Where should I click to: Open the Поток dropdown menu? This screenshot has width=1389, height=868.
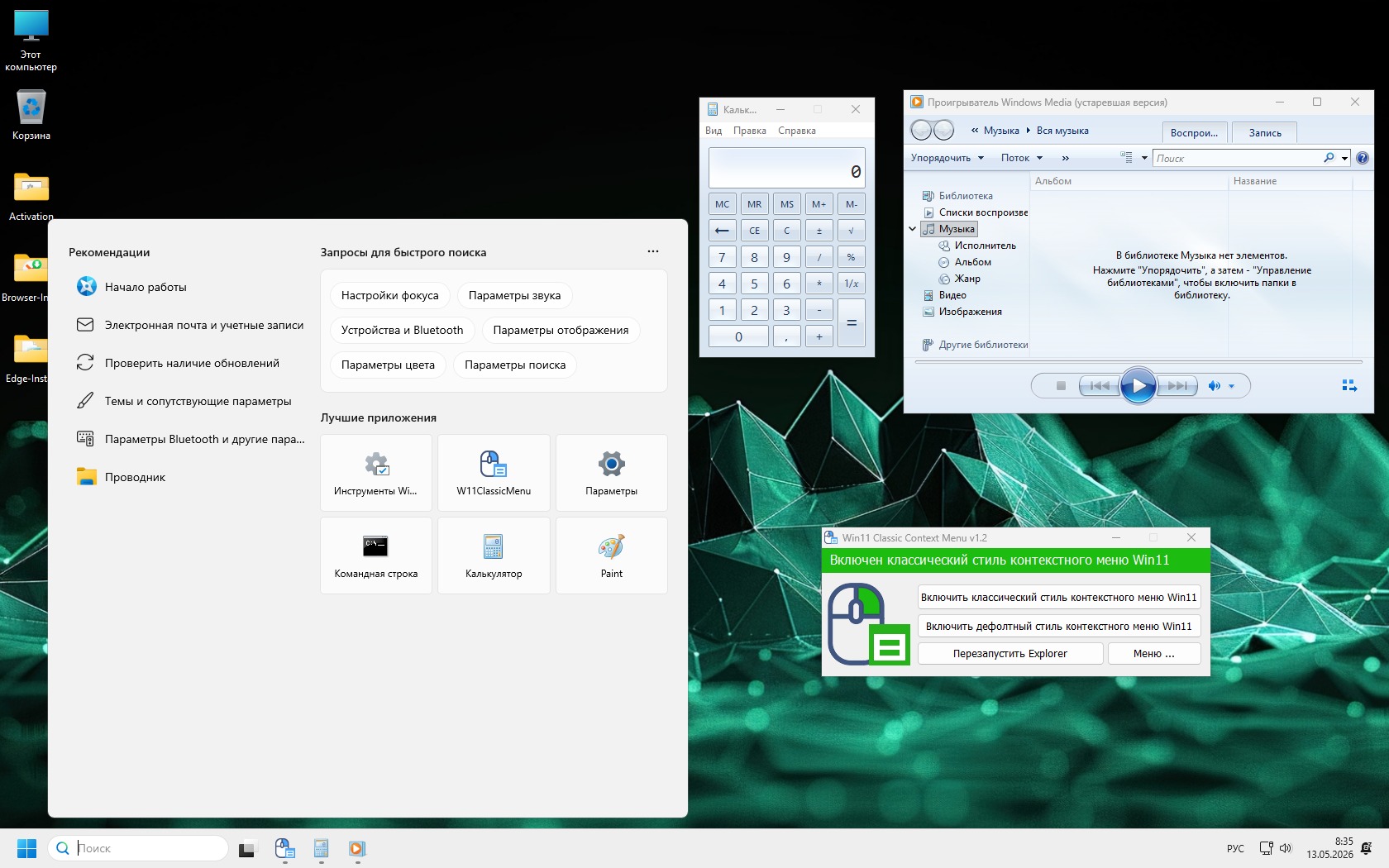1022,158
